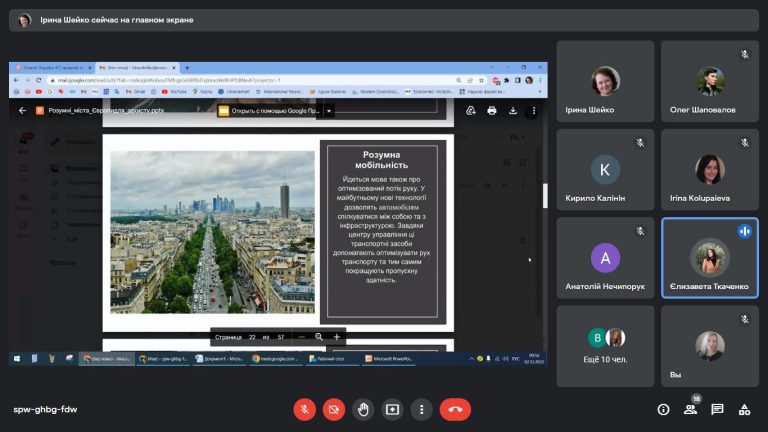Select your own 'Вы' tile
The height and width of the screenshot is (432, 768).
coord(710,346)
